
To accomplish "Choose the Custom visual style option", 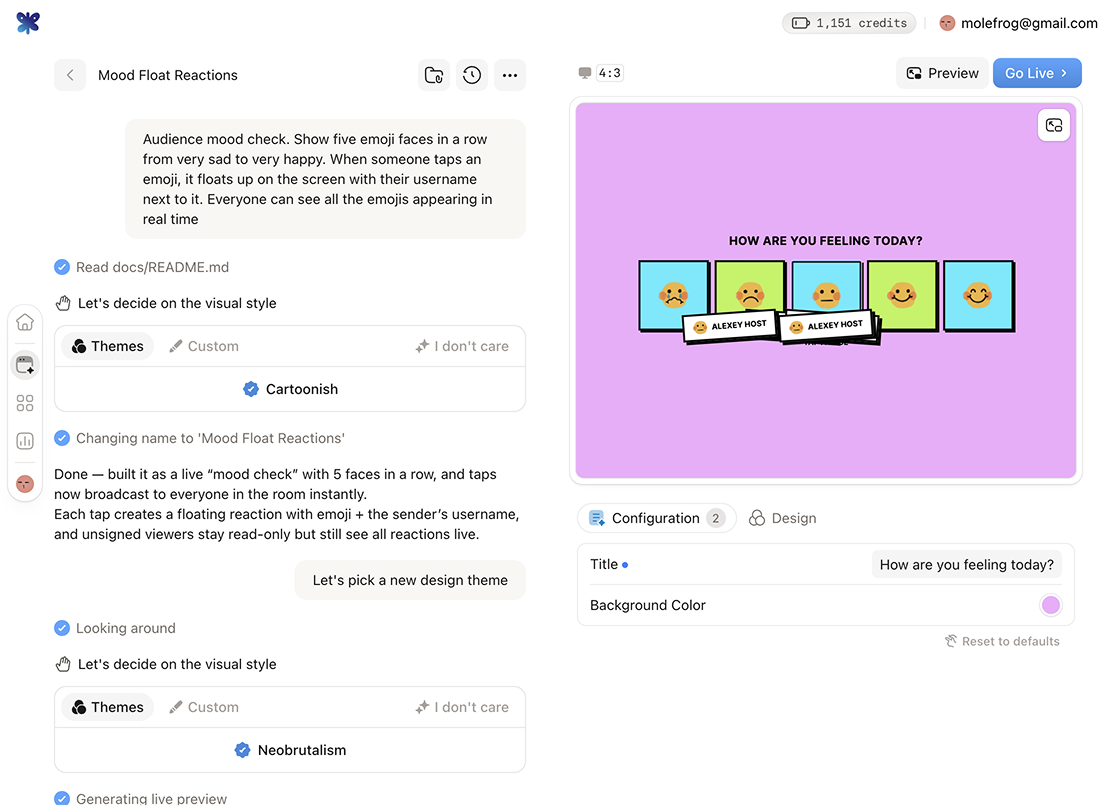I will [x=203, y=345].
